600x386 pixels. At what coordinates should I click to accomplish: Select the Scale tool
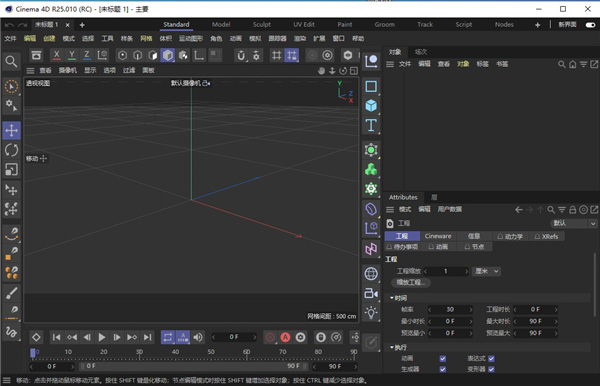click(x=11, y=169)
